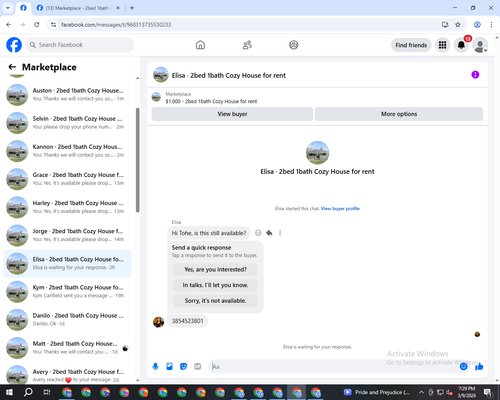The width and height of the screenshot is (500, 400).
Task: Open notifications bell
Action: click(461, 45)
